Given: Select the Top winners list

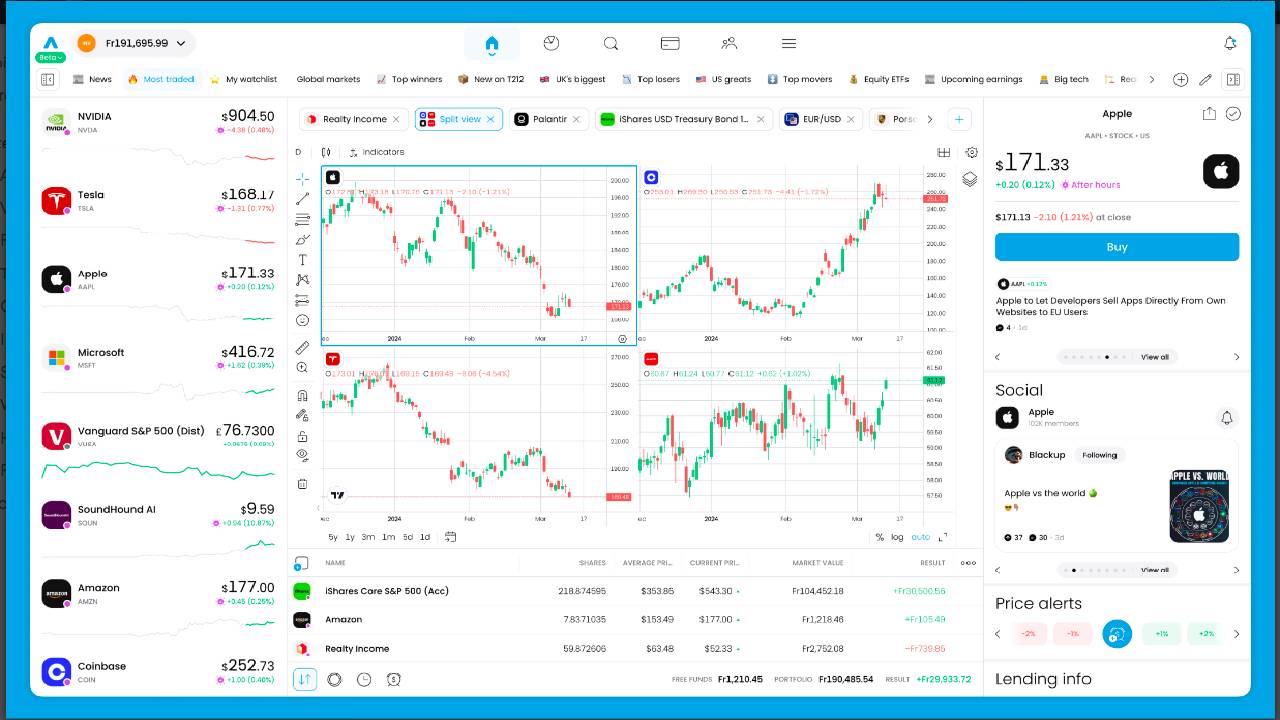Looking at the screenshot, I should (409, 79).
